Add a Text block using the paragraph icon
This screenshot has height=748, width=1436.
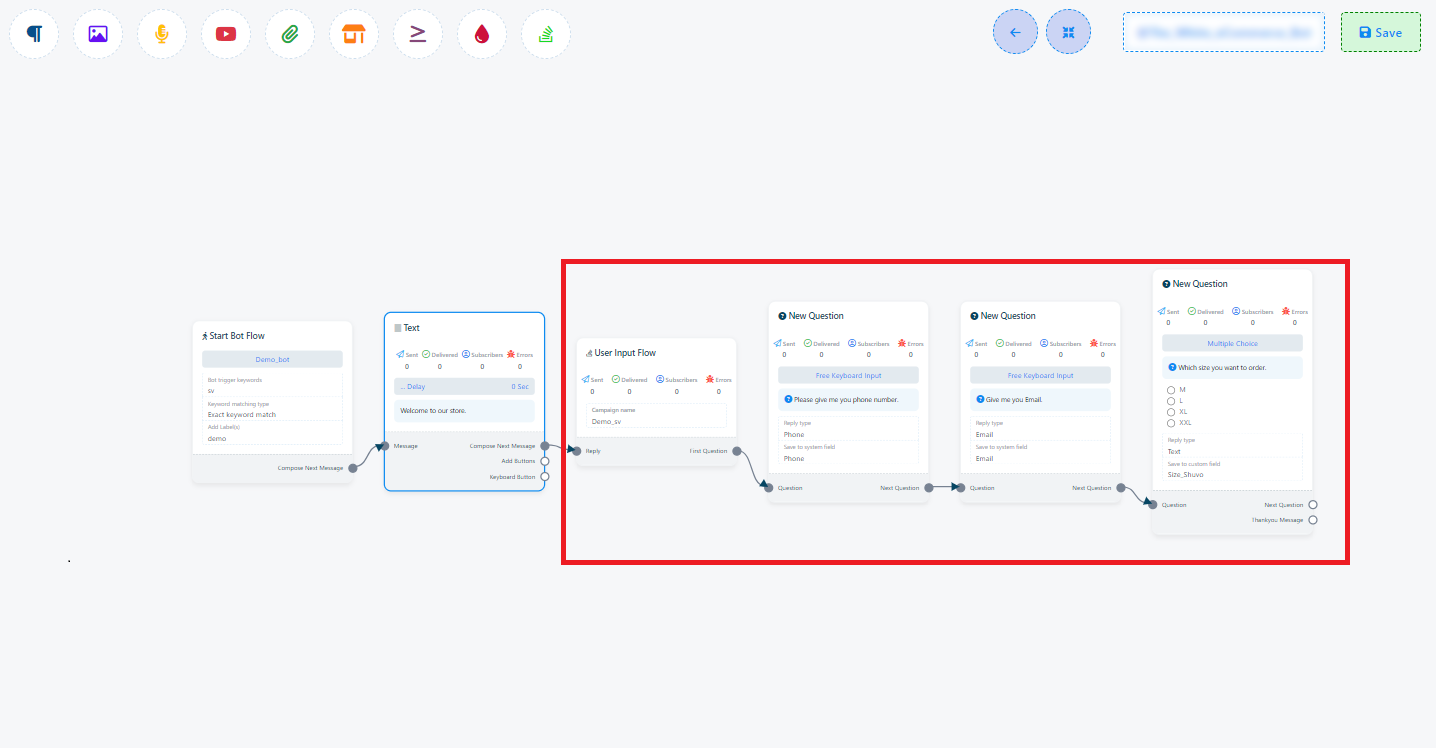(x=34, y=34)
